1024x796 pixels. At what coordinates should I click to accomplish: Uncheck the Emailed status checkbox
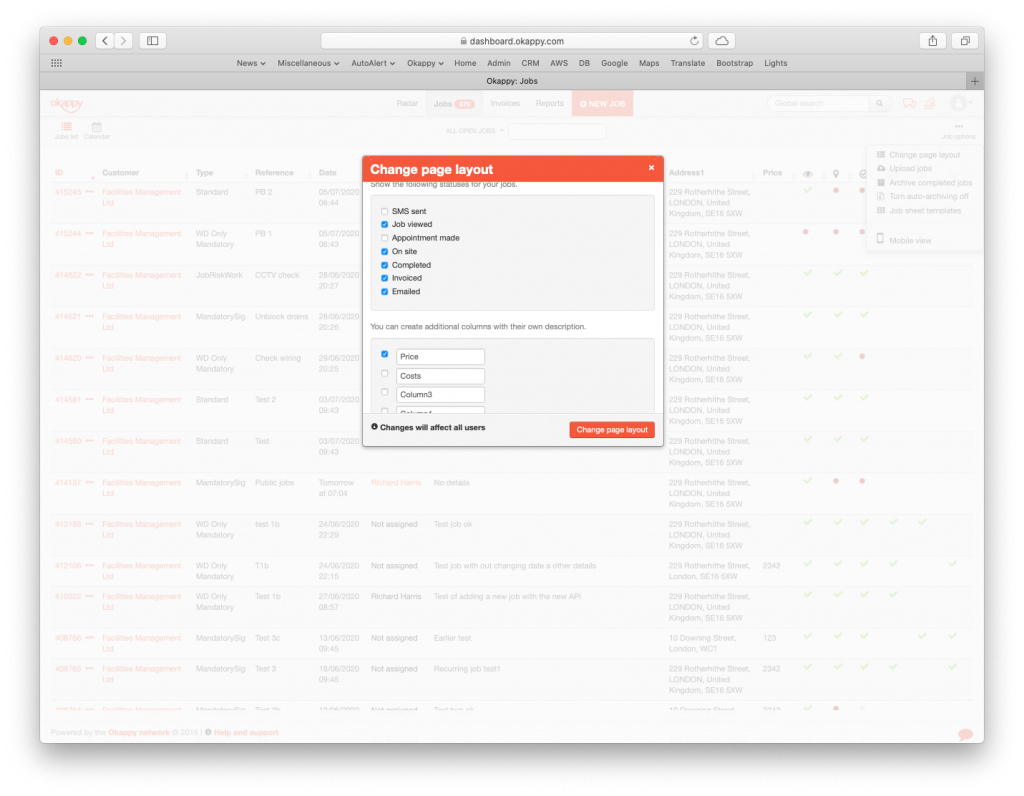tap(385, 292)
